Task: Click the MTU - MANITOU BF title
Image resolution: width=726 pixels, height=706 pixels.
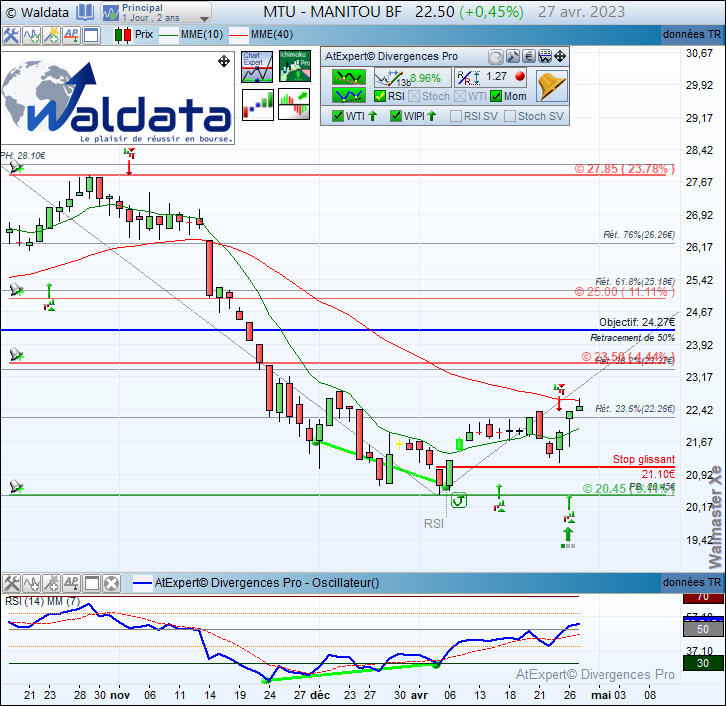Action: [x=332, y=12]
